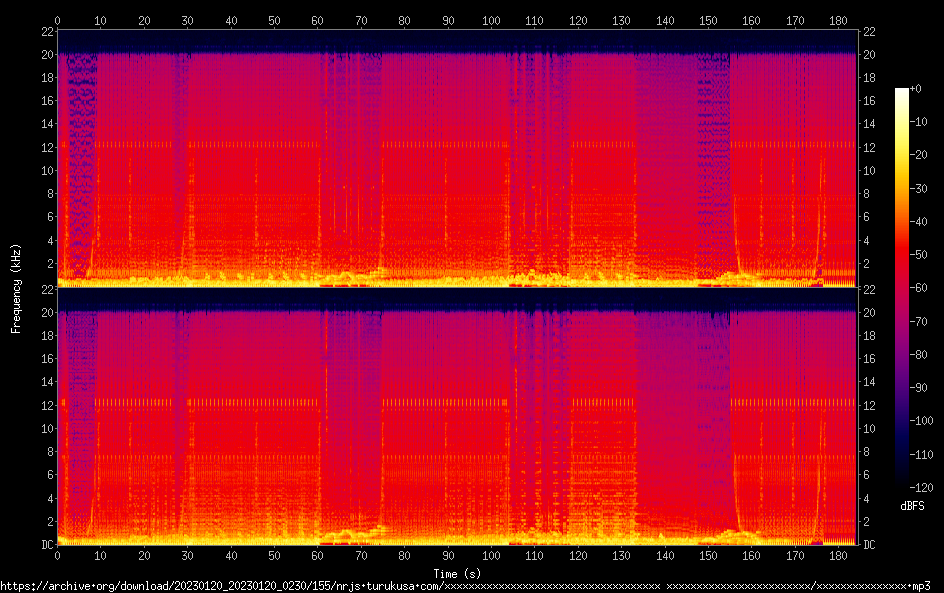Click the "Frequency (kHz)" vertical axis label
This screenshot has height=593, width=944.
16,288
